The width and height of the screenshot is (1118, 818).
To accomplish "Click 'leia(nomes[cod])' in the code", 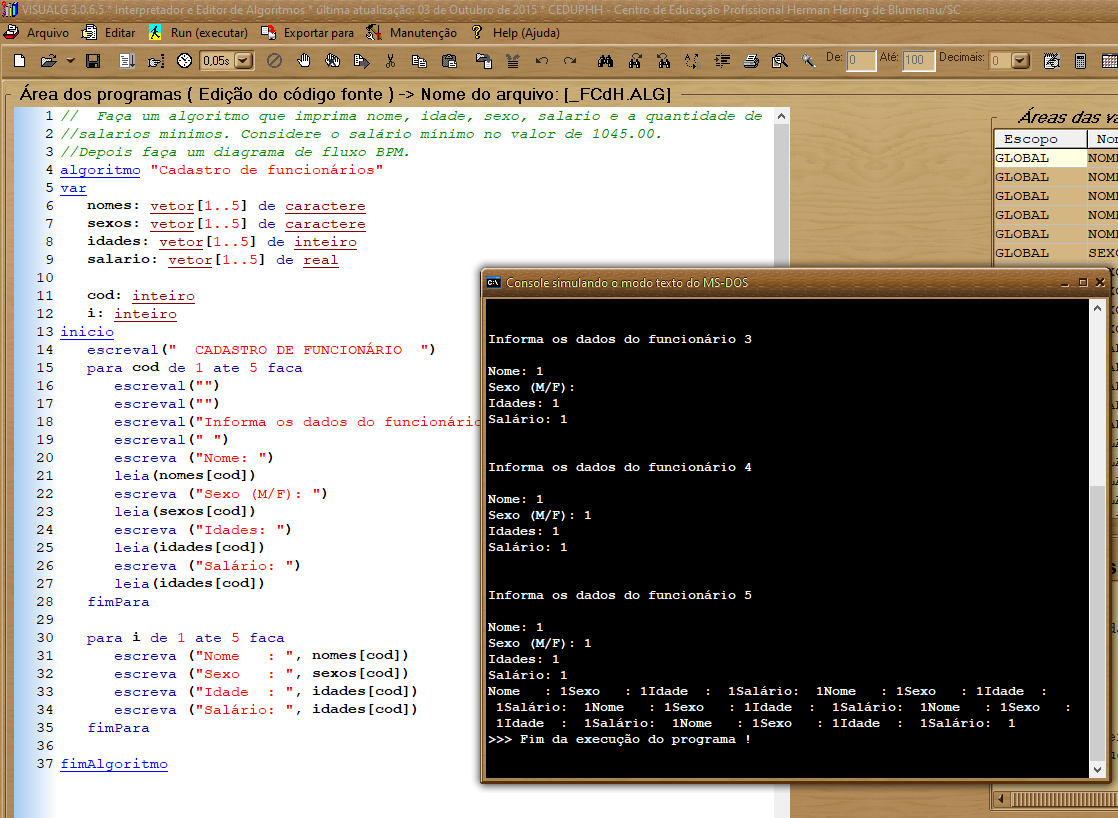I will click(185, 475).
